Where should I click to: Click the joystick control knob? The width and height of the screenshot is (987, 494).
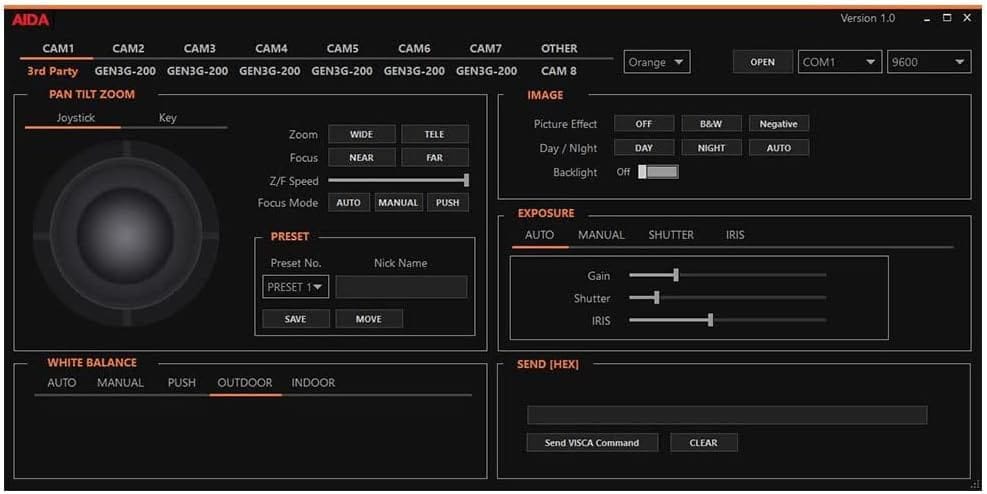click(x=126, y=235)
